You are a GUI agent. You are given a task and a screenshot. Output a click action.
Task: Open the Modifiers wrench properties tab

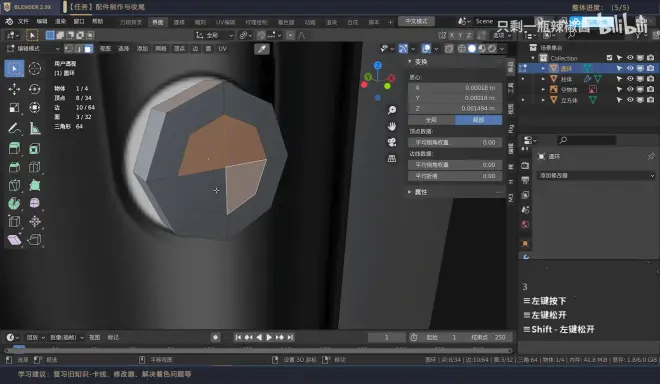pos(526,256)
